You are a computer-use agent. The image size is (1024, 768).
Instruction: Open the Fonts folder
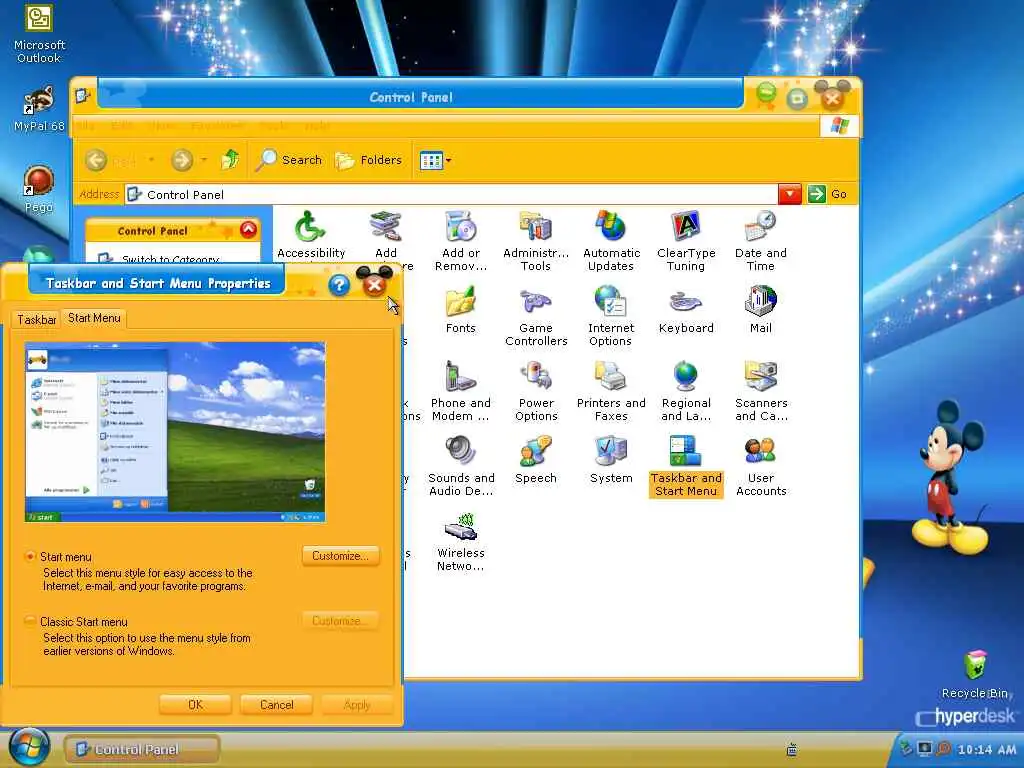point(460,310)
